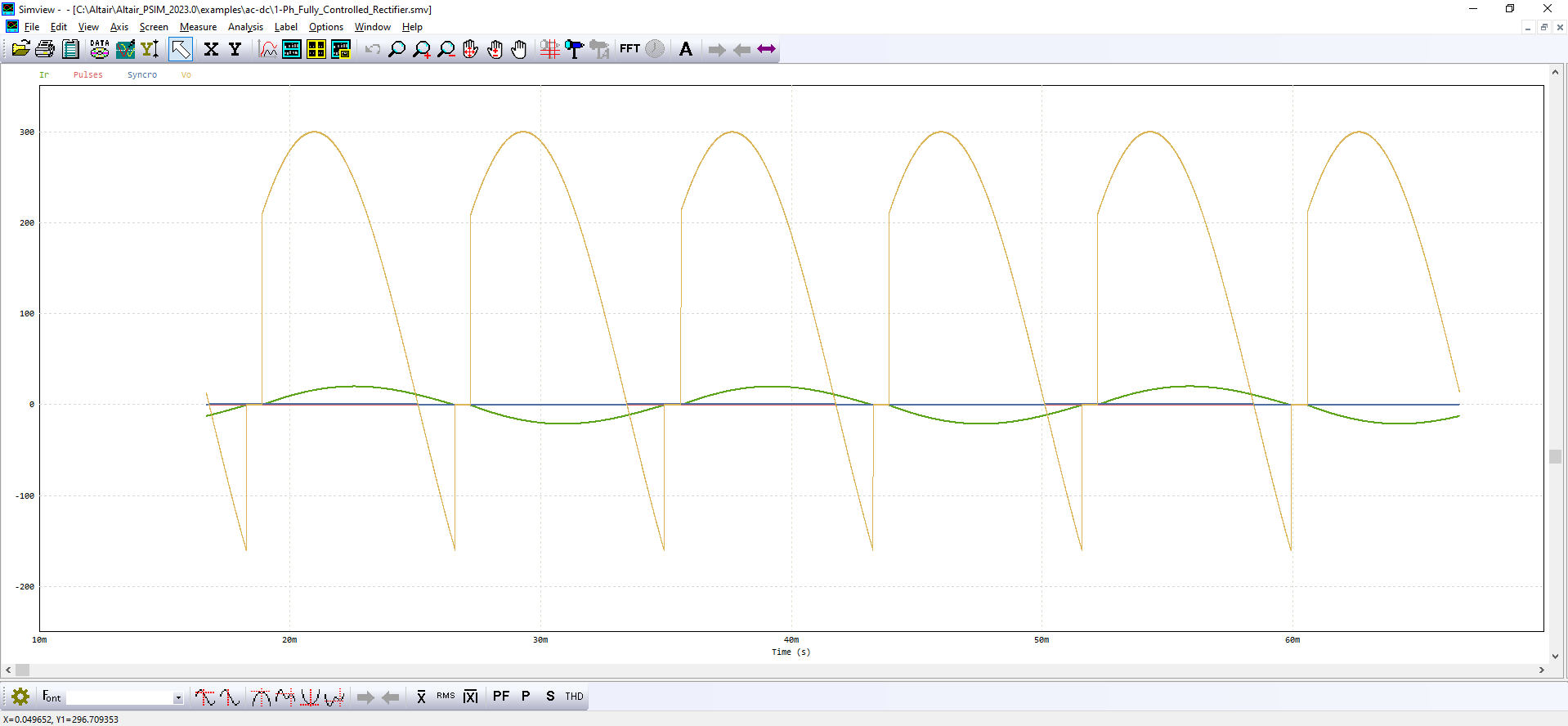
Task: Click the Time (s) axis label
Action: point(791,652)
